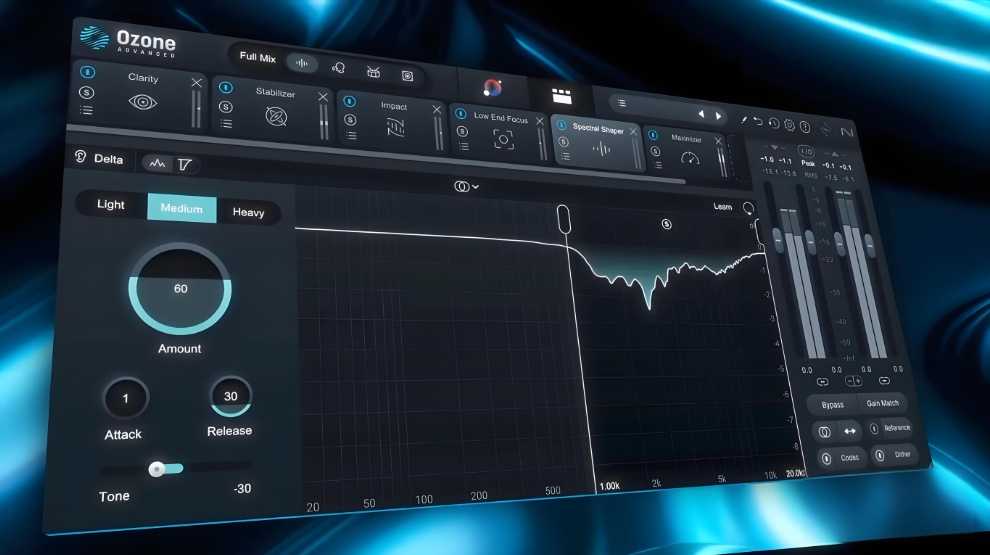Open the settings gear icon

[789, 125]
